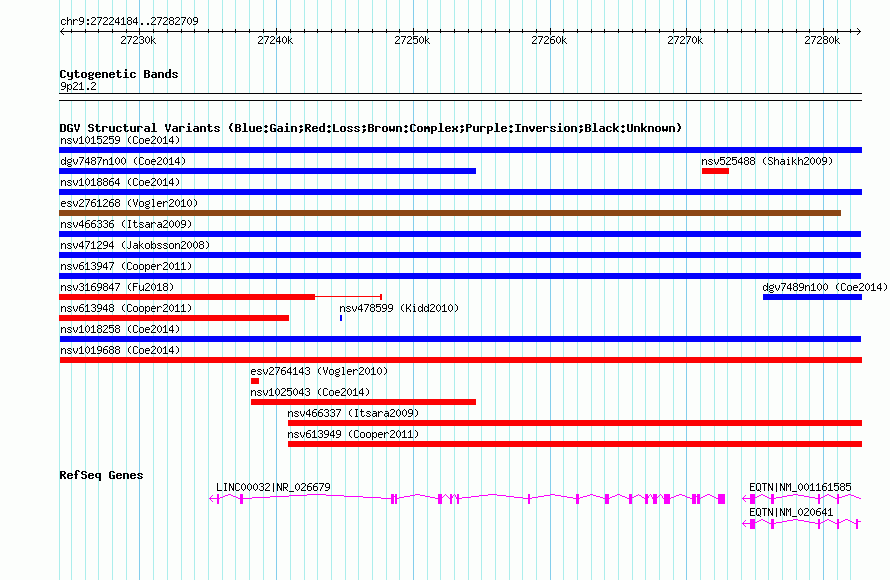
Task: Open nsv1019688 (Coe2014) label
Action: 120,350
